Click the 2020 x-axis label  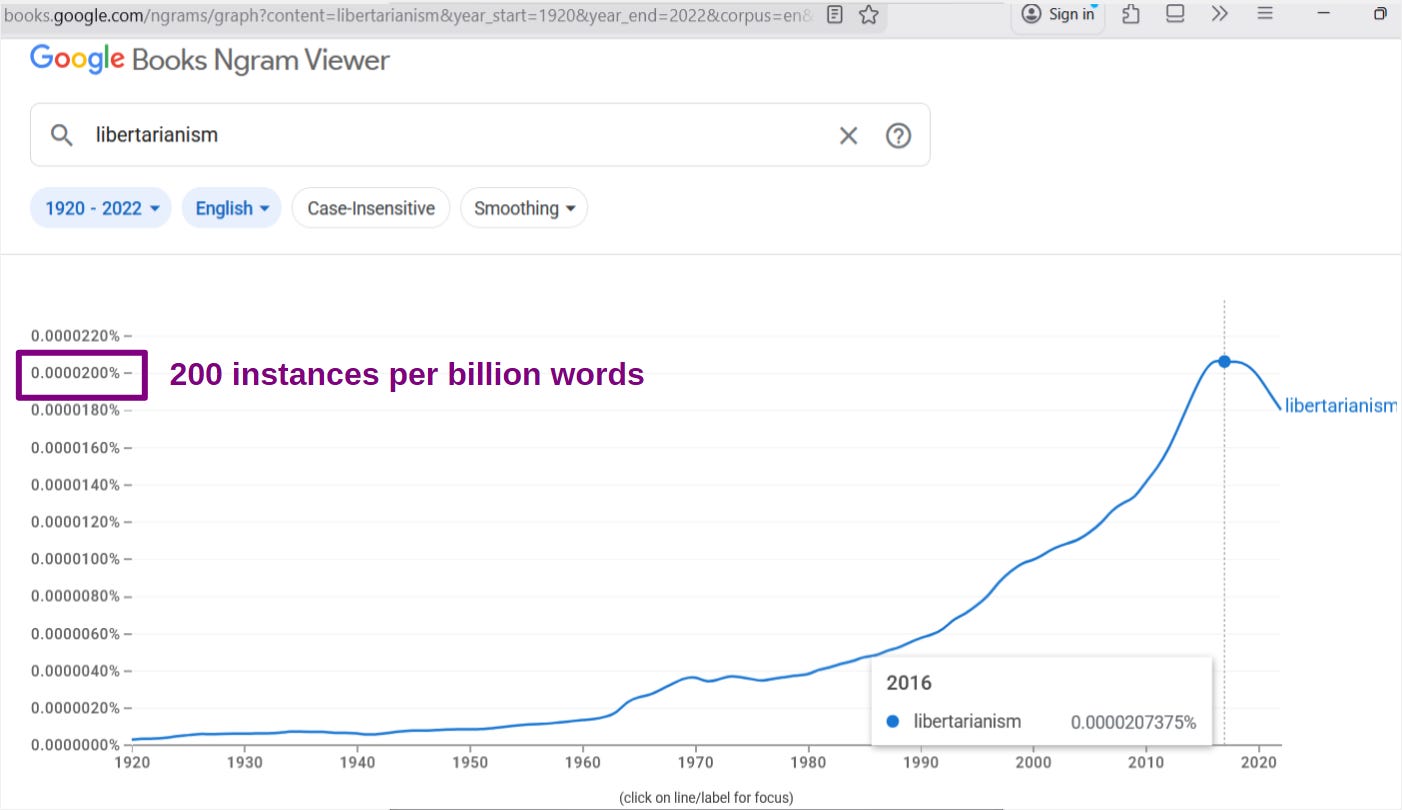coord(1259,762)
